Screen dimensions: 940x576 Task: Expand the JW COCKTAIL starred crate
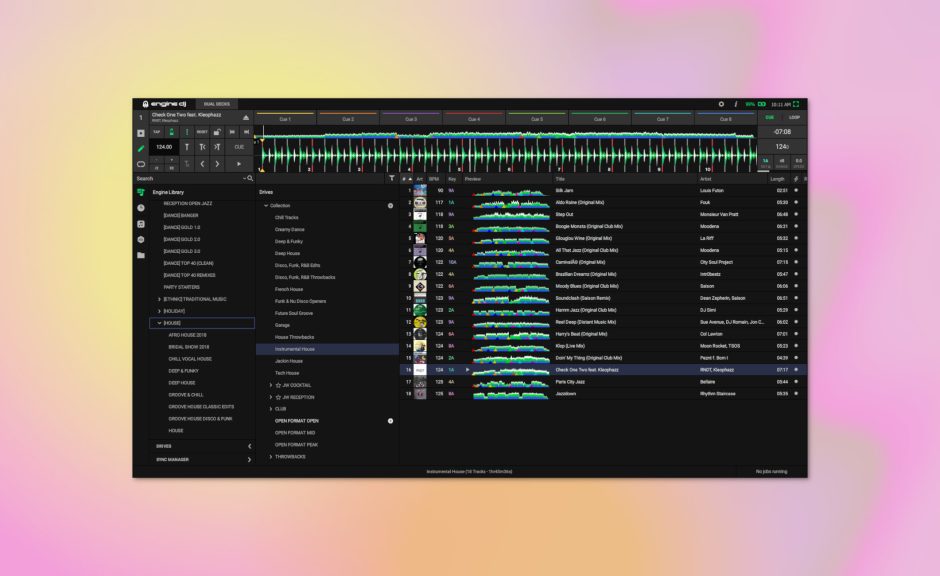pyautogui.click(x=270, y=385)
